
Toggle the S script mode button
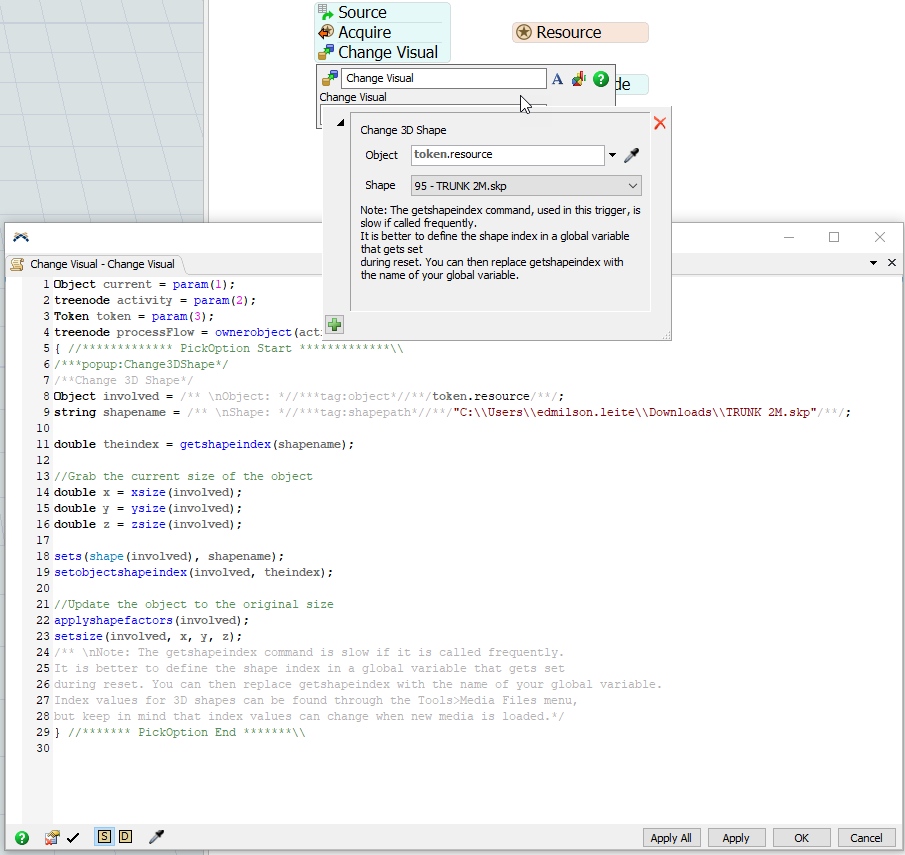pyautogui.click(x=104, y=837)
